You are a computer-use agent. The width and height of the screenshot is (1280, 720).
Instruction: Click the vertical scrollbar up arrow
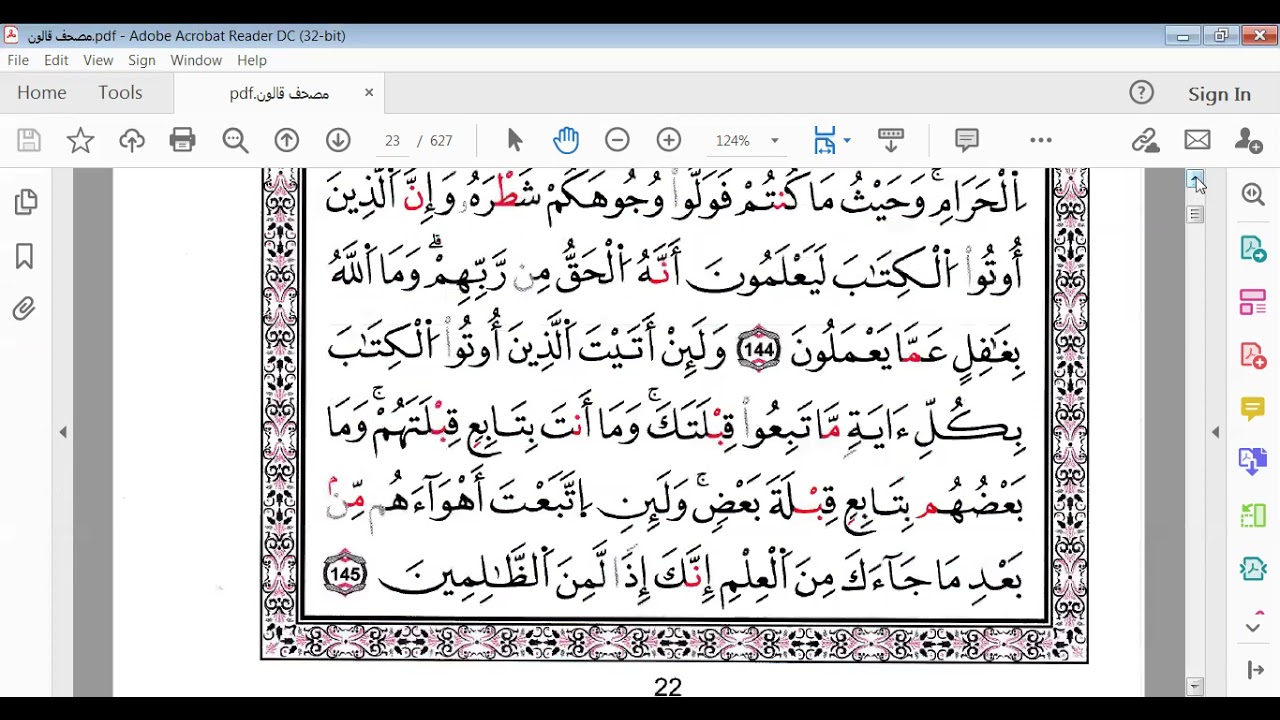(1195, 179)
